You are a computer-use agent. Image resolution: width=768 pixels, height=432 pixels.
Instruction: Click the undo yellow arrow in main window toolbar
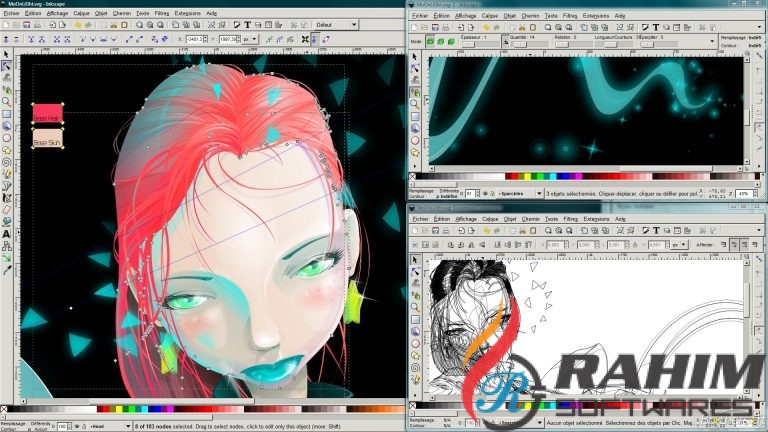pos(77,24)
